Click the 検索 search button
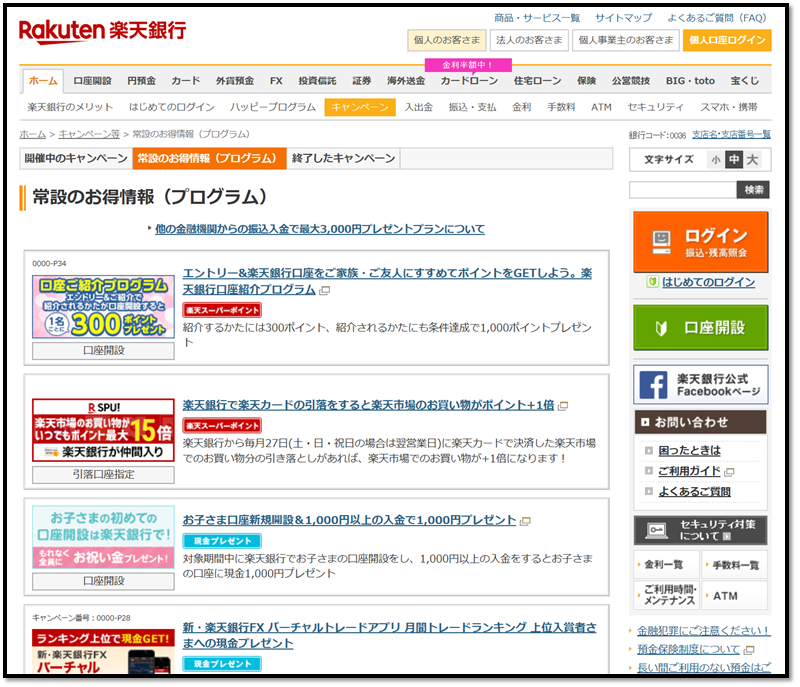Viewport: 800px width, 687px height. [x=753, y=190]
